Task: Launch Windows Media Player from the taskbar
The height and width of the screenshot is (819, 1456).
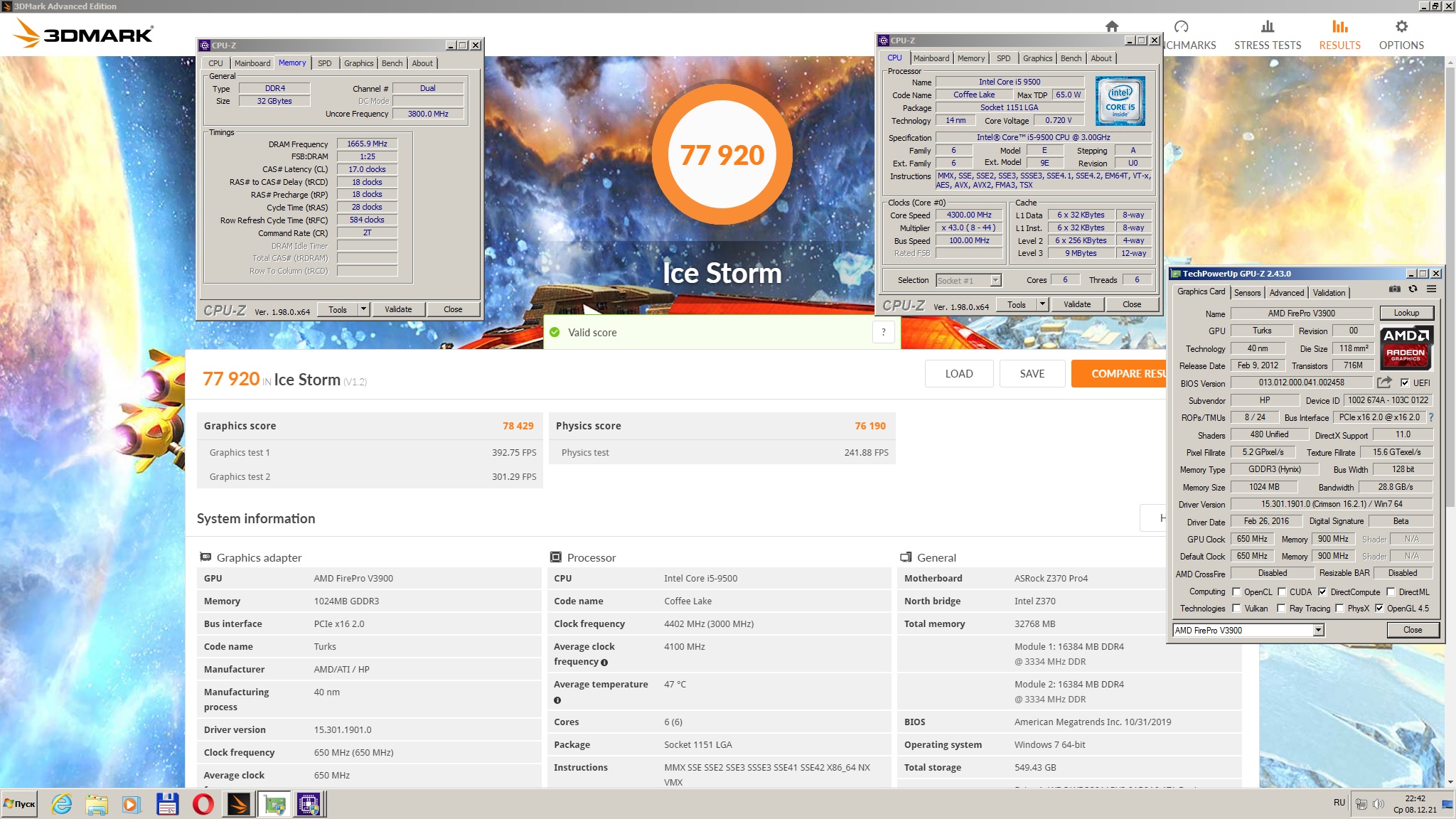Action: coord(132,804)
